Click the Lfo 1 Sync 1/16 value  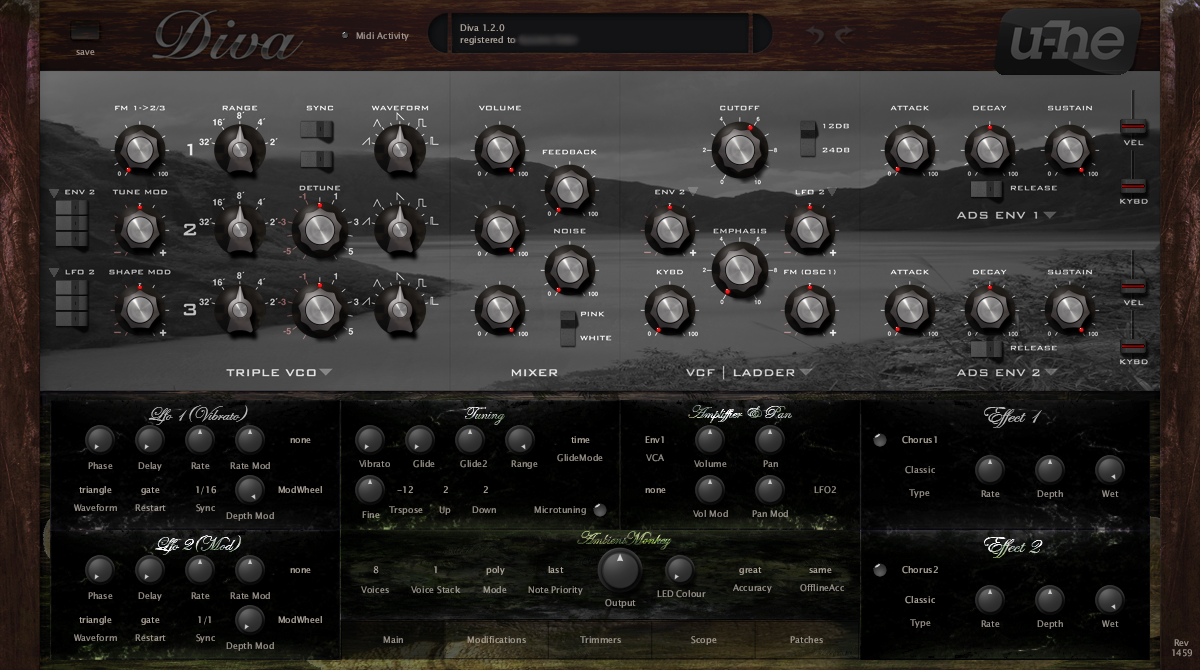205,490
